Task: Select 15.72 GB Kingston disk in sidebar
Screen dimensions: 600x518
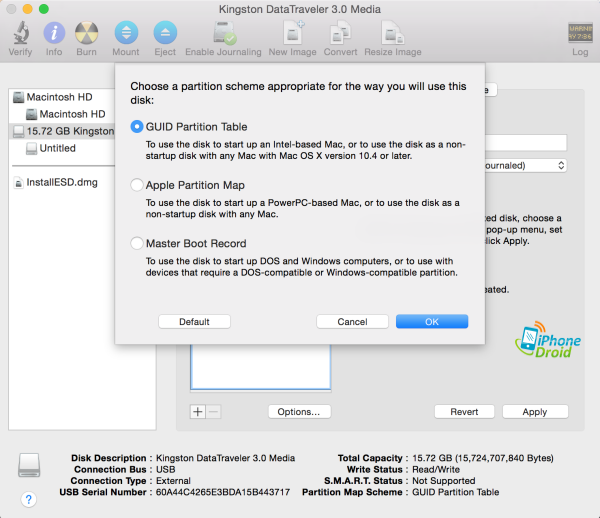Action: [x=62, y=131]
